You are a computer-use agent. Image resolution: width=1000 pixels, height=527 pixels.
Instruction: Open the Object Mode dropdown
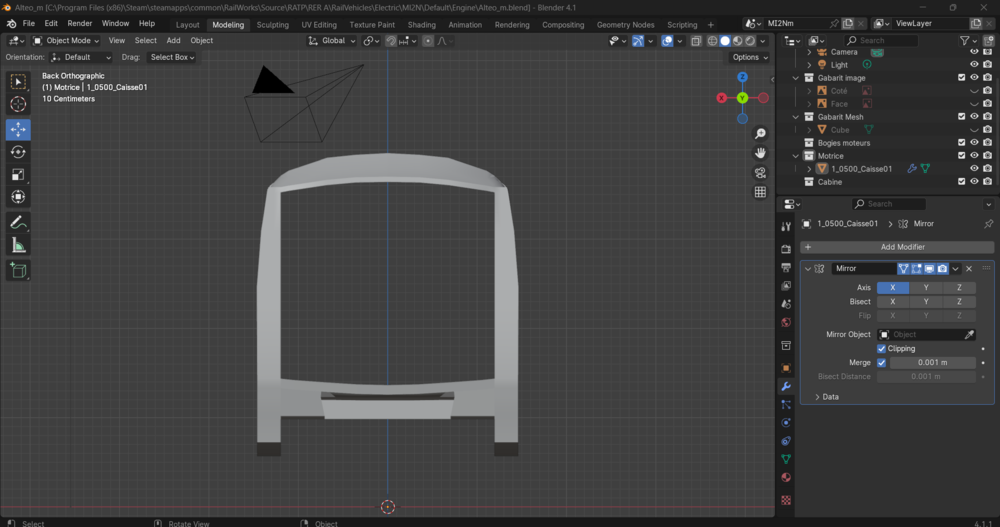66,40
